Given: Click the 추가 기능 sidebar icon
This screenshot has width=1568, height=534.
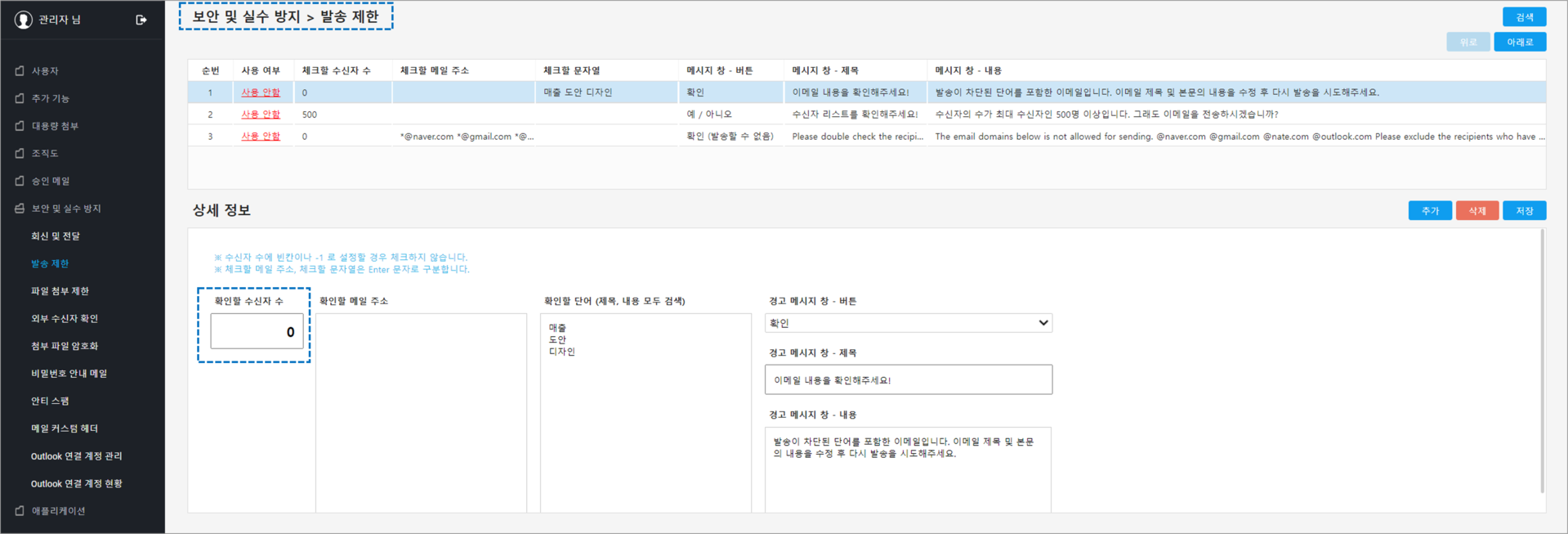Looking at the screenshot, I should click(20, 98).
